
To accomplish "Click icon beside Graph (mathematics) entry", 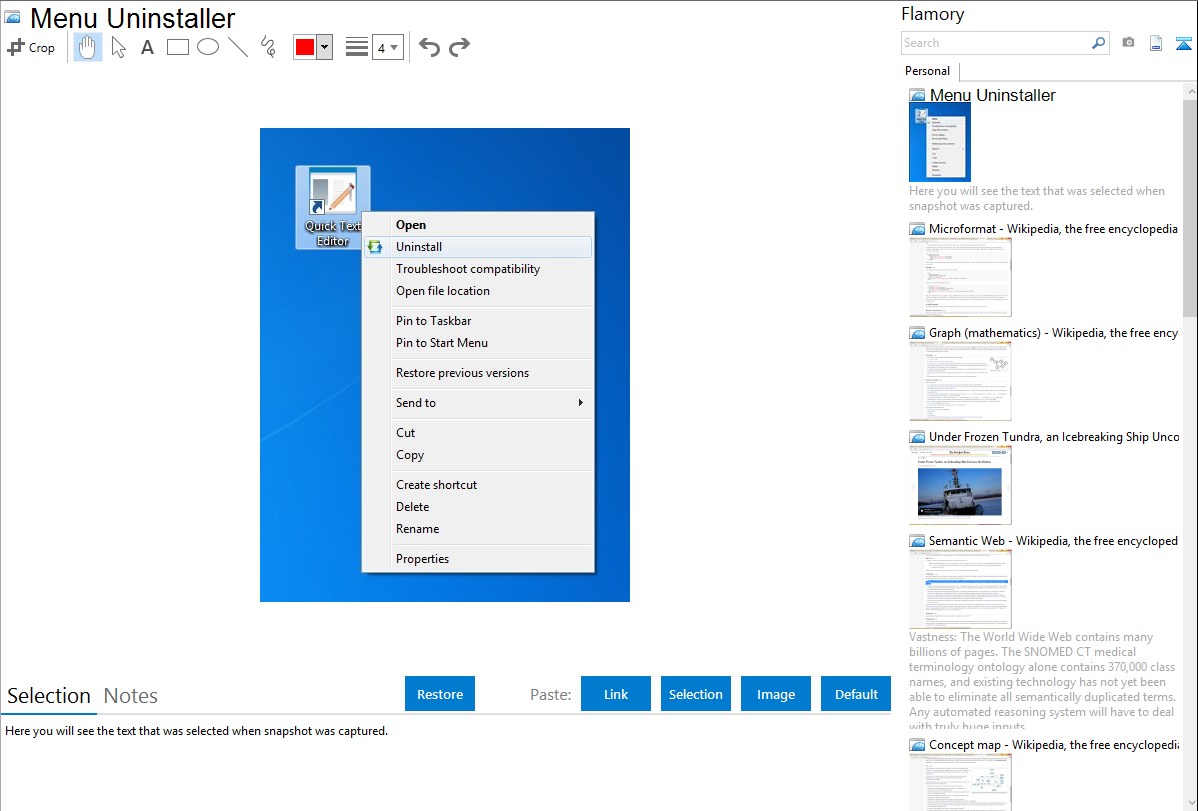I will (x=917, y=333).
